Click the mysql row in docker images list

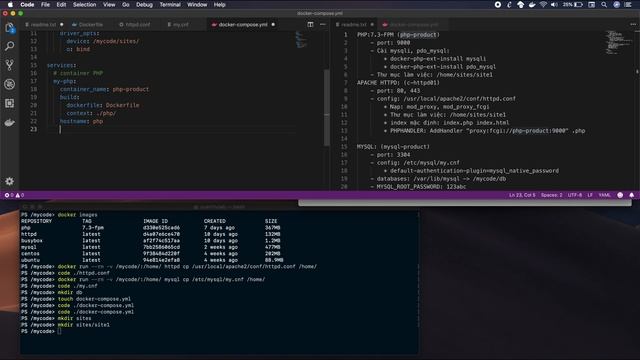pos(151,247)
